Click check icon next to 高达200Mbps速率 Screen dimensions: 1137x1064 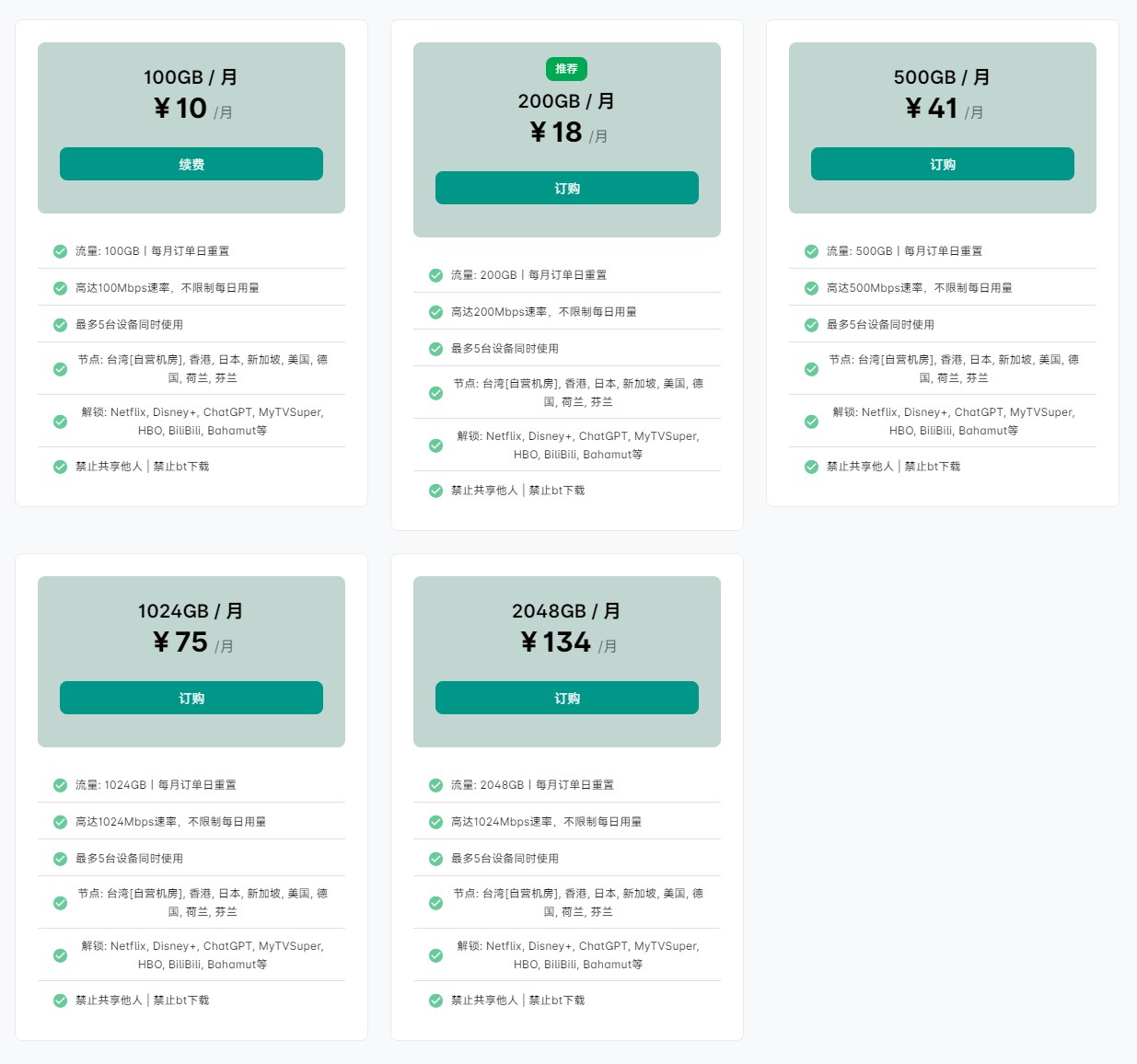point(435,312)
